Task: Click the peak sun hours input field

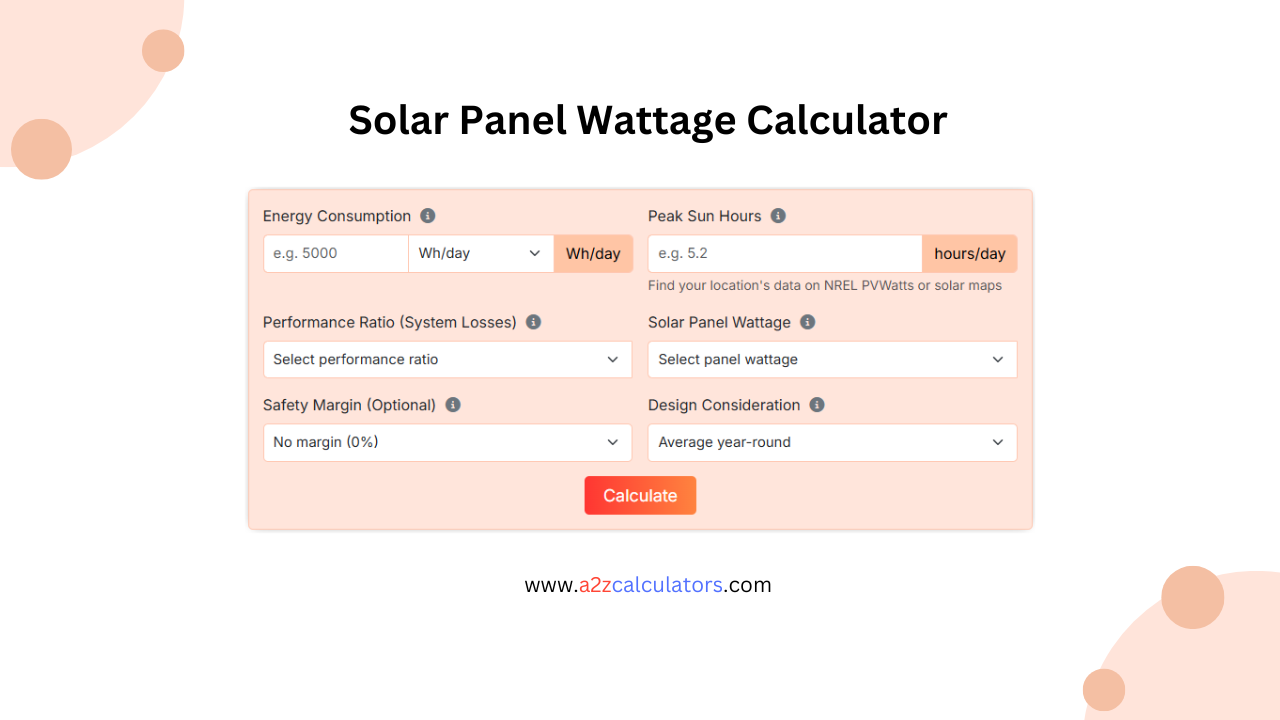Action: (784, 253)
